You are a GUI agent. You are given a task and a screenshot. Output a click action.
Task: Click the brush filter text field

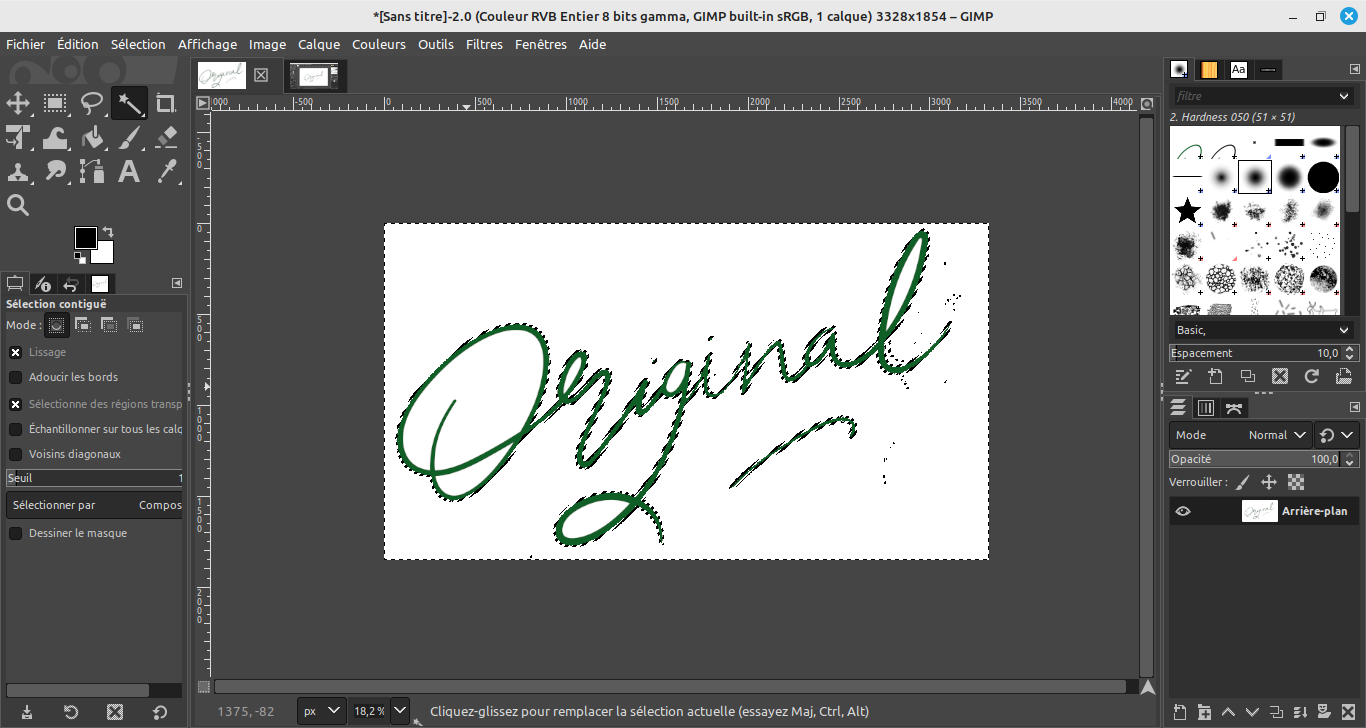[1255, 96]
